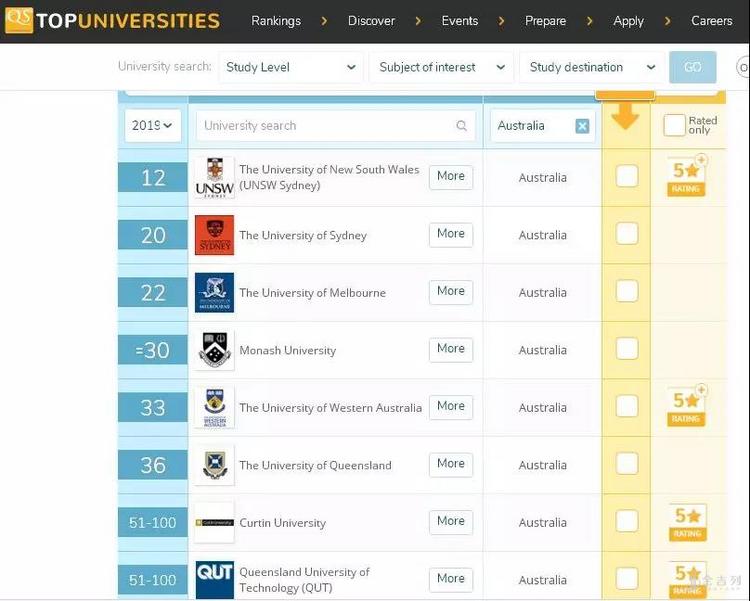
Task: Click the University of Melbourne logo
Action: coord(214,293)
